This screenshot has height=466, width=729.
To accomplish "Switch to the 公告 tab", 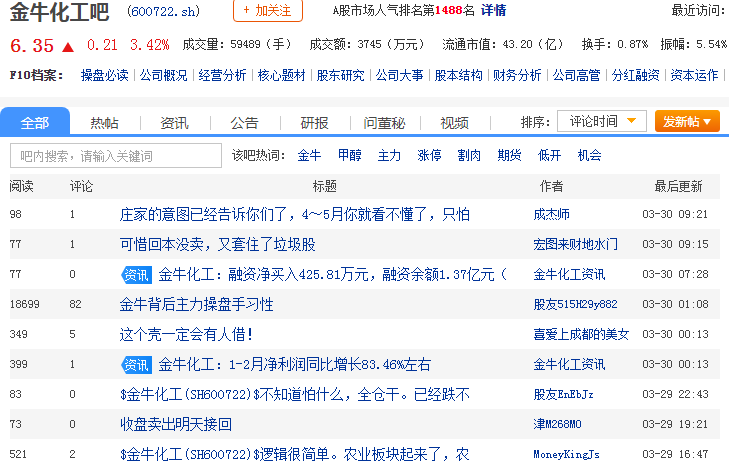I will click(x=245, y=123).
